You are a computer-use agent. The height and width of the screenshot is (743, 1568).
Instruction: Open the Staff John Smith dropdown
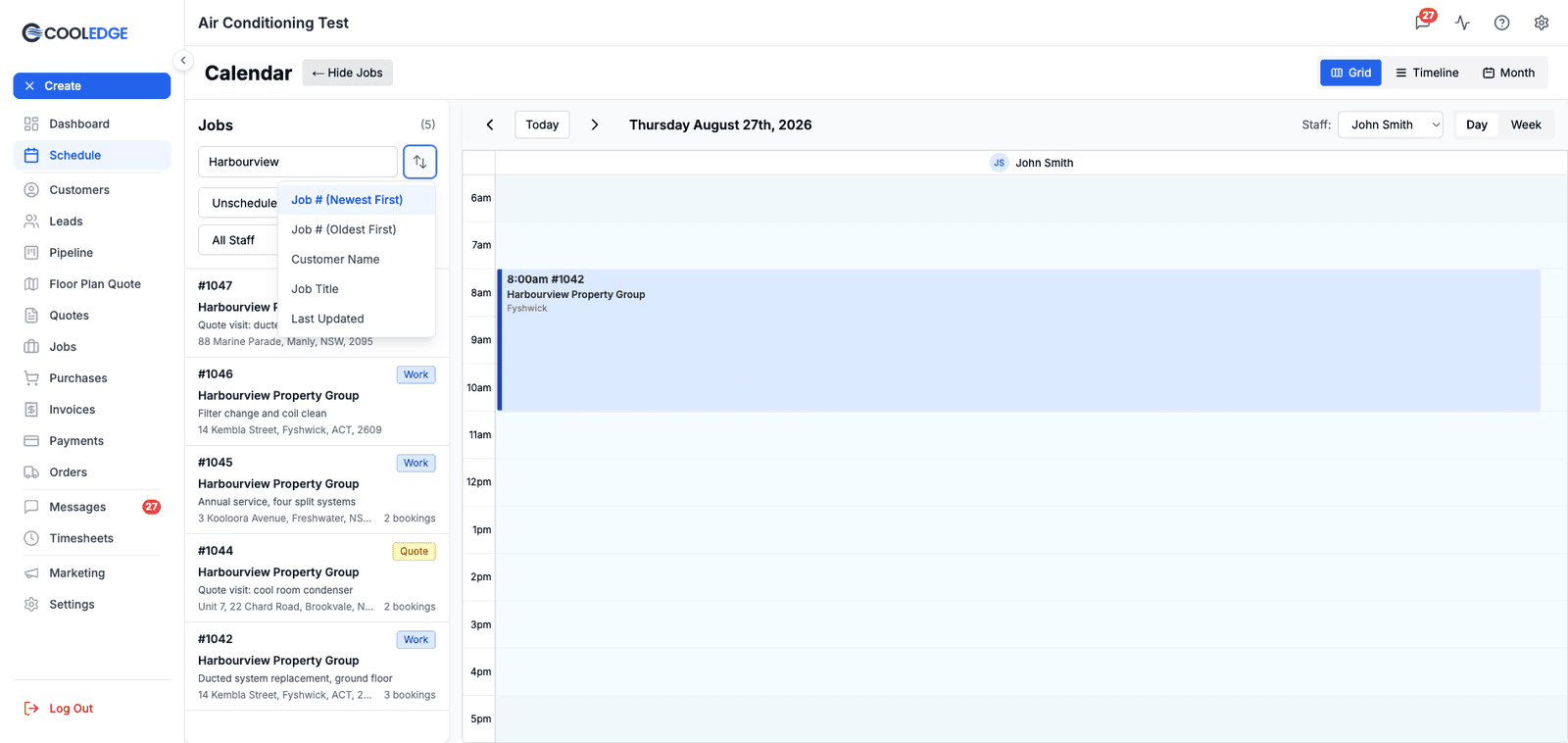coord(1390,124)
